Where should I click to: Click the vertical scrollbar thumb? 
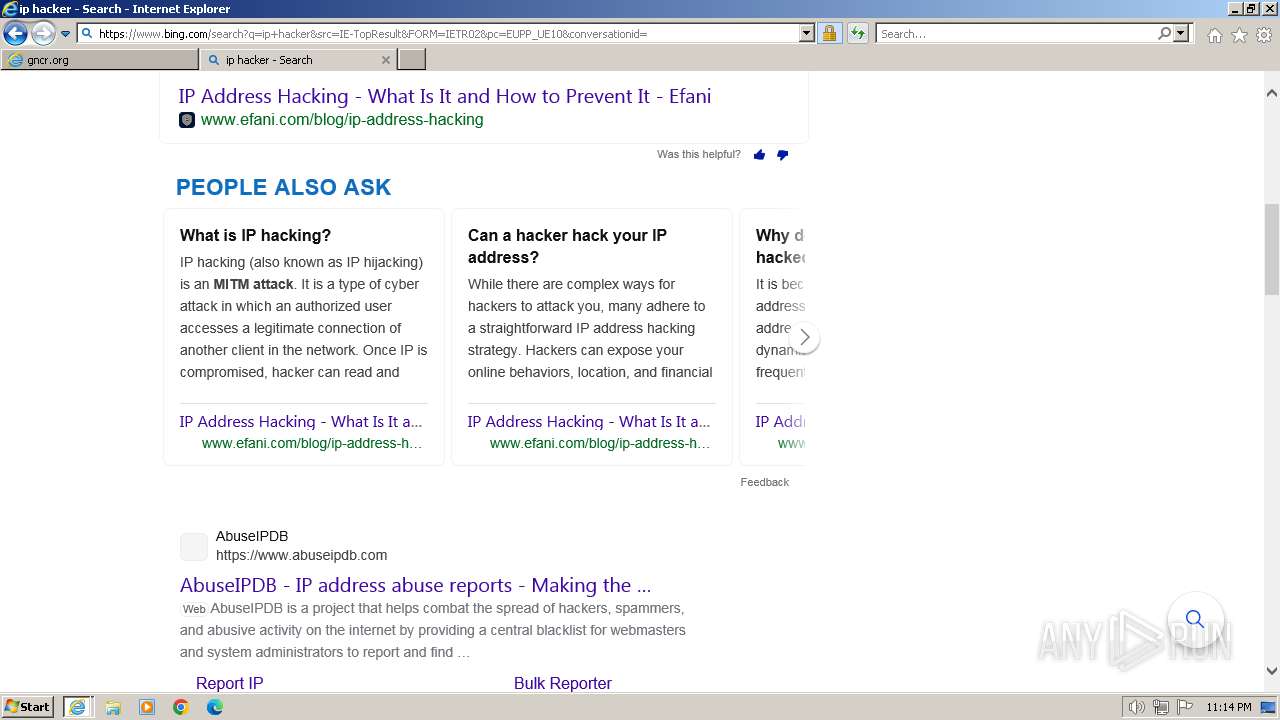point(1272,248)
